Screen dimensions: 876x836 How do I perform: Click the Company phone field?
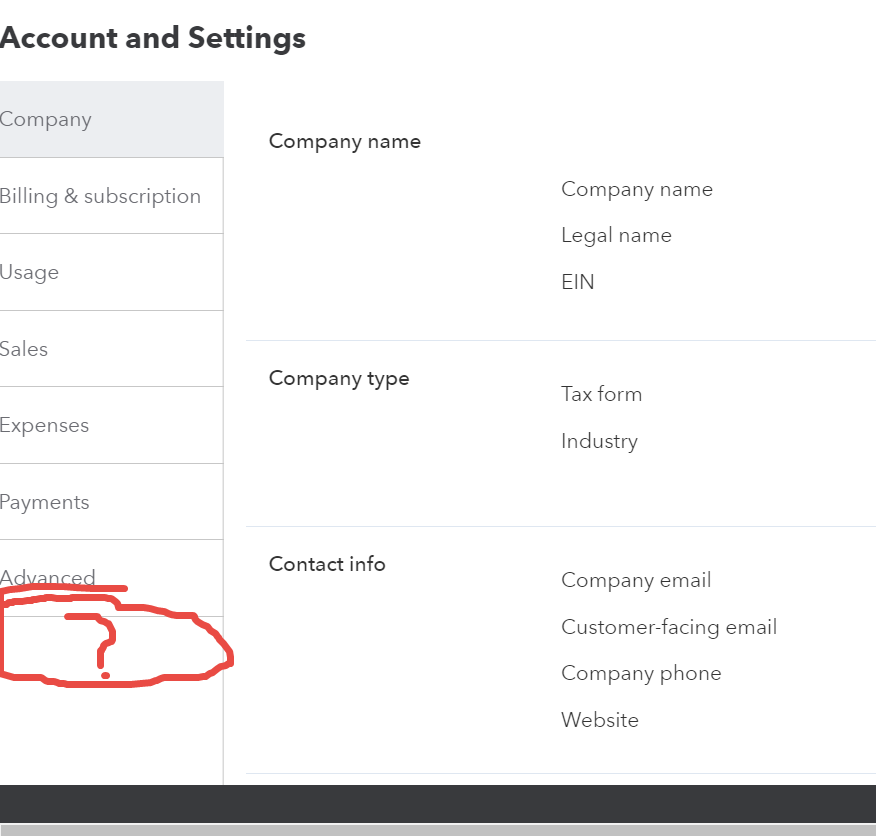pyautogui.click(x=641, y=673)
